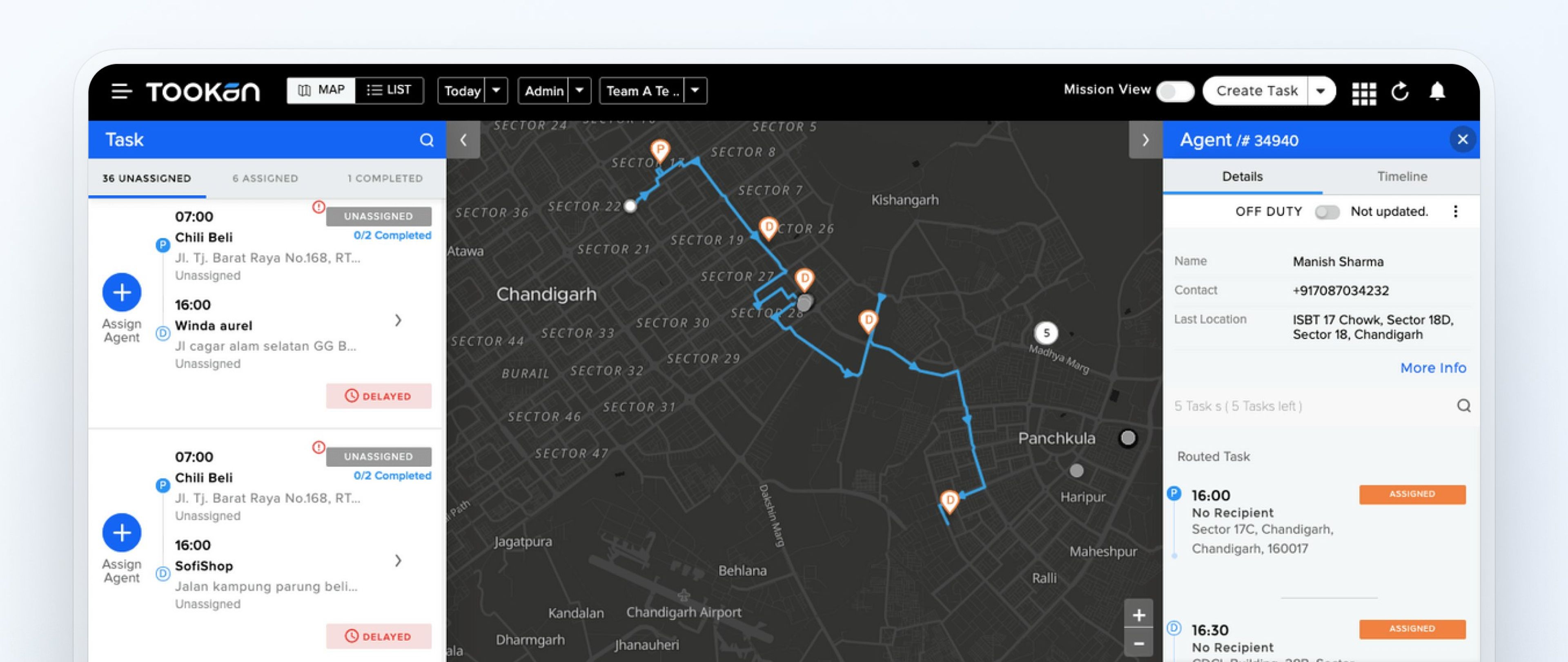Click first task's UNASSIGNED status badge
1568x662 pixels.
point(379,216)
